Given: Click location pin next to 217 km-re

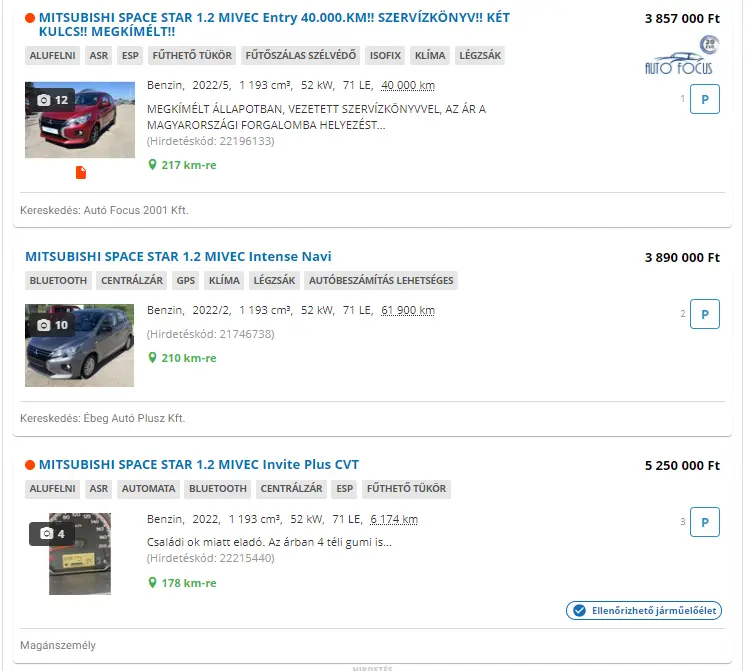Looking at the screenshot, I should tap(152, 165).
